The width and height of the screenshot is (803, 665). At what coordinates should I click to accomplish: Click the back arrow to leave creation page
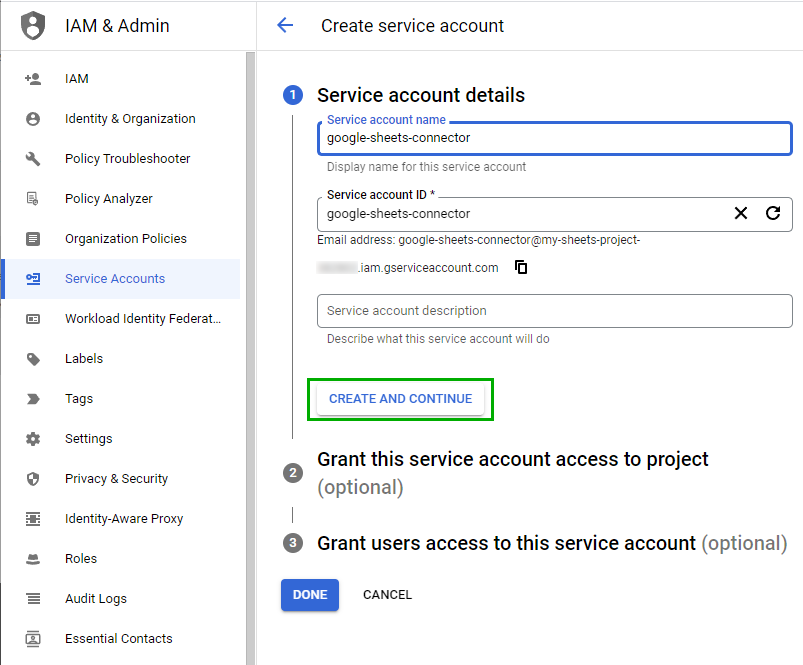[x=285, y=26]
